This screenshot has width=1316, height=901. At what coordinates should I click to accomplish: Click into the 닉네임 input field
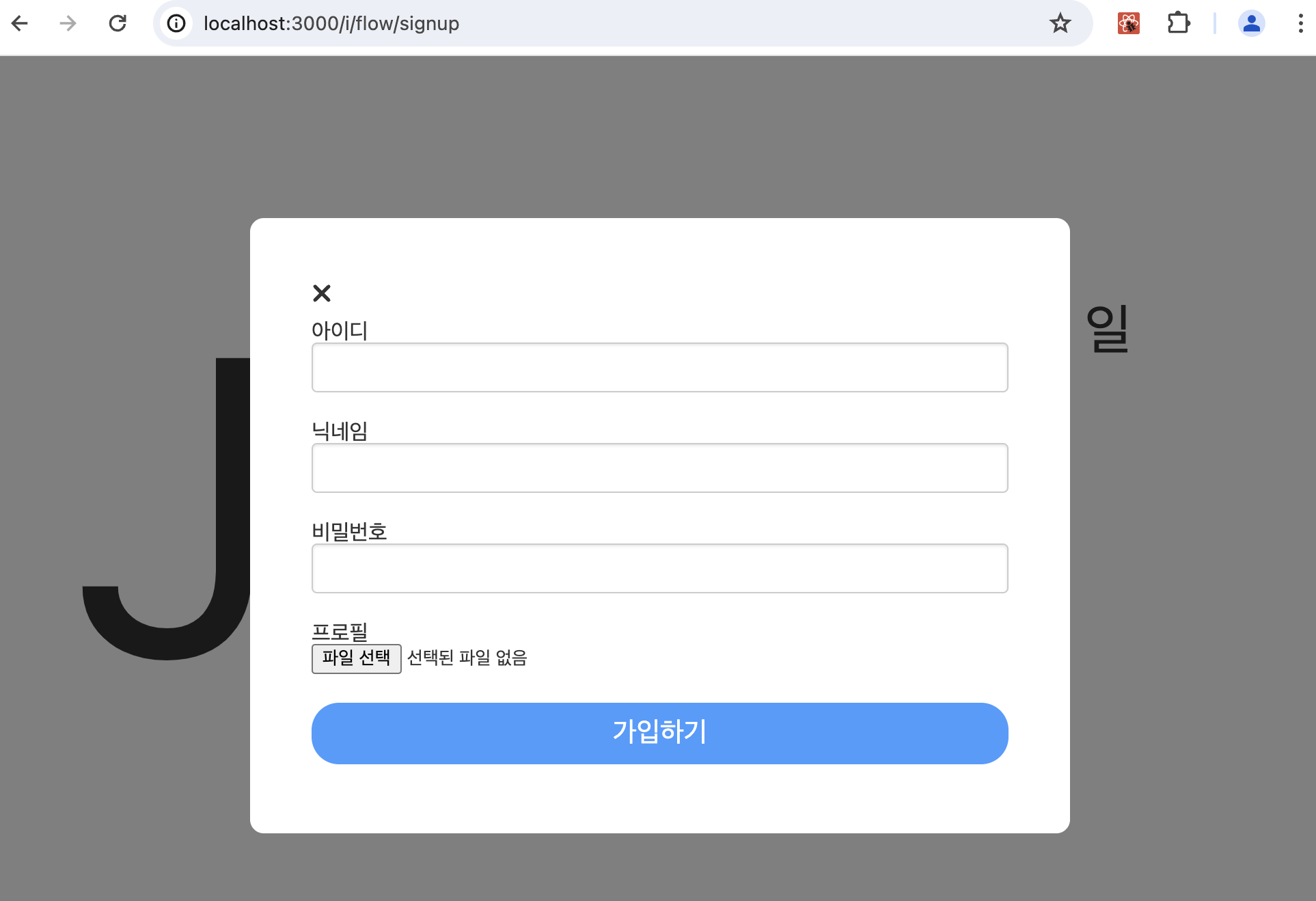point(659,468)
